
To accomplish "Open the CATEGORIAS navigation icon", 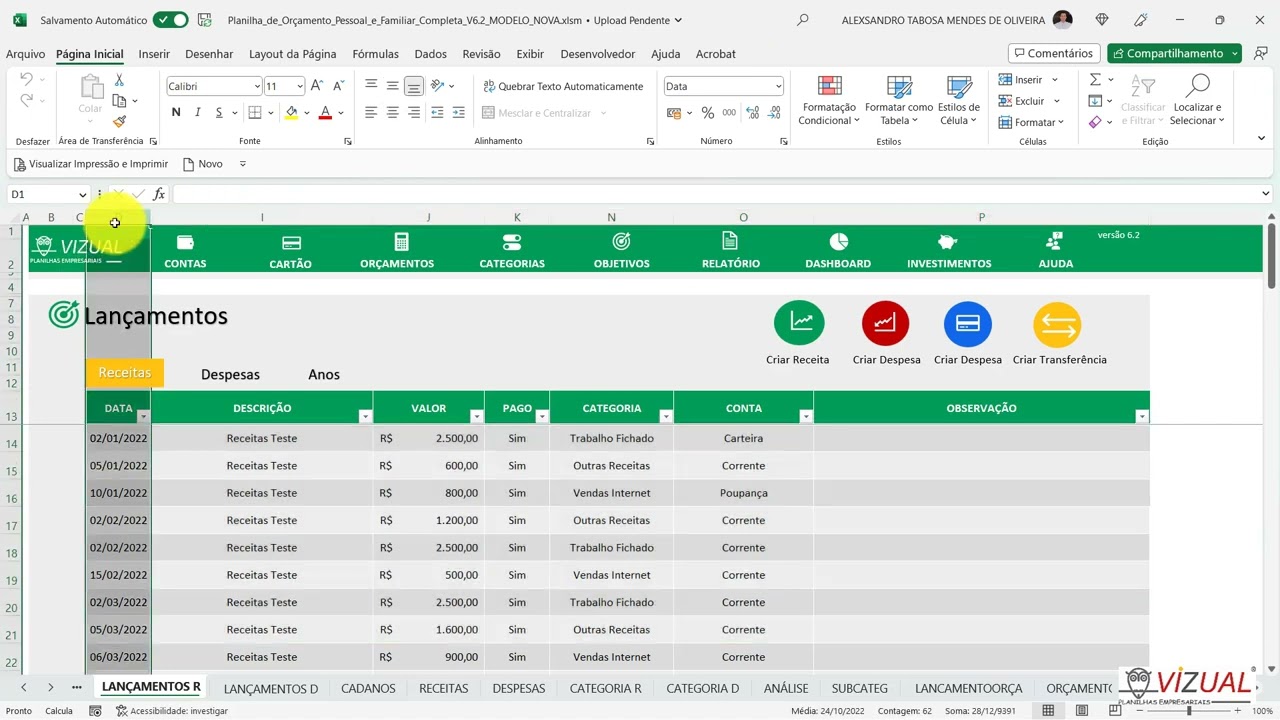I will (512, 242).
